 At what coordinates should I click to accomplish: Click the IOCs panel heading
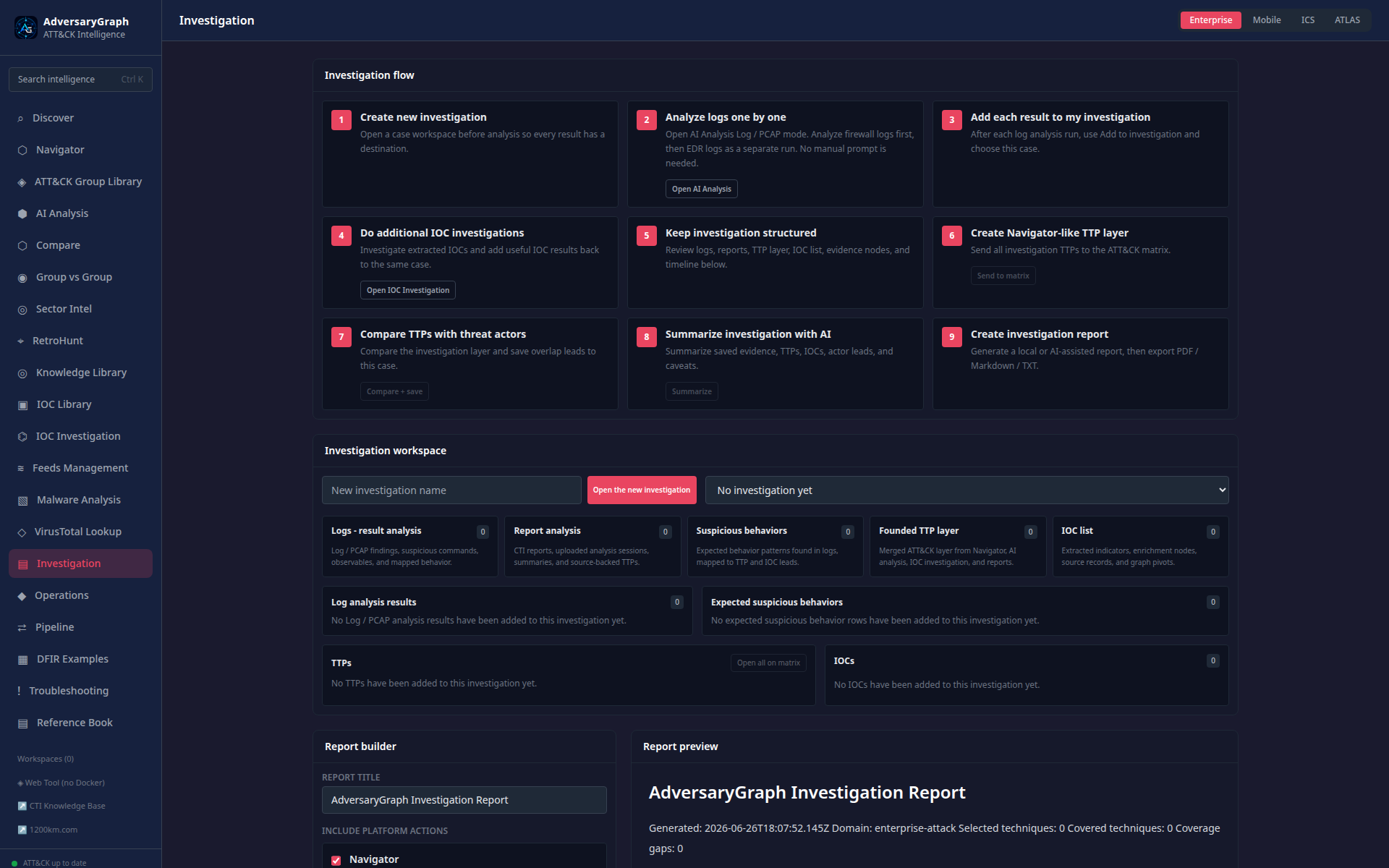(844, 661)
